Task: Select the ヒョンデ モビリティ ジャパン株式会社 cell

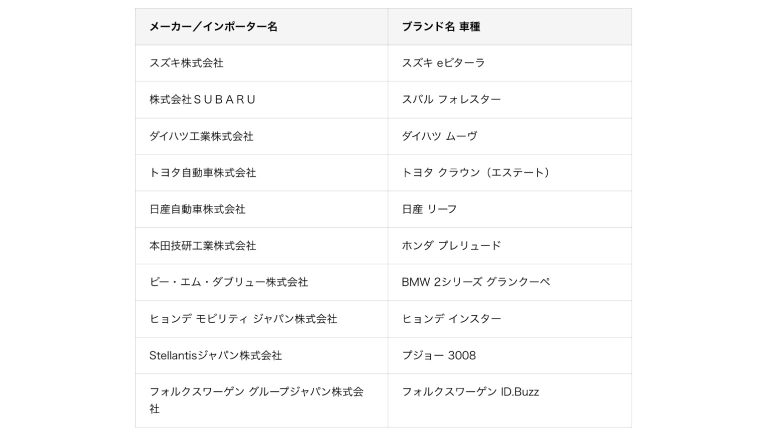Action: [x=242, y=319]
